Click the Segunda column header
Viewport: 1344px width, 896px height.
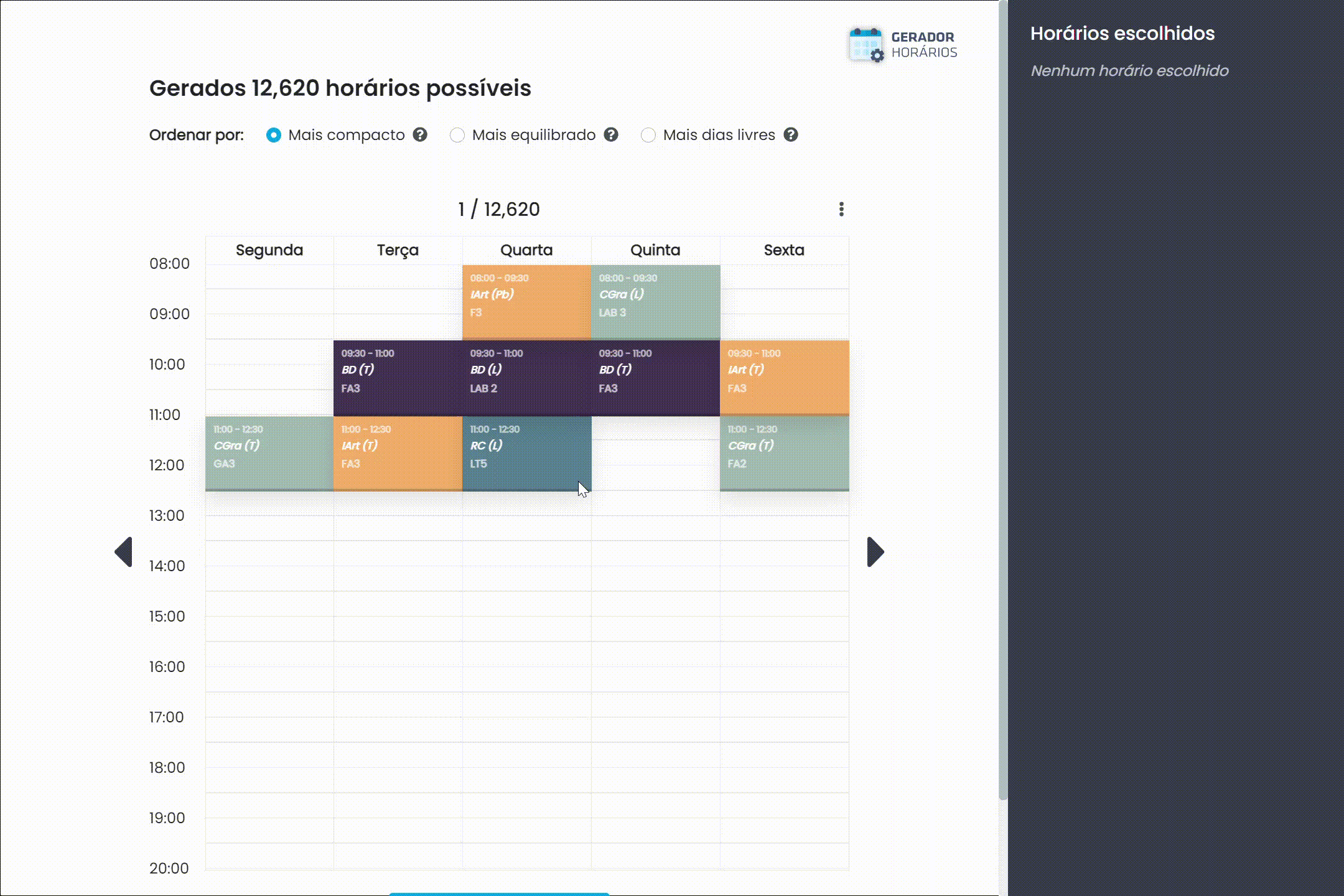tap(269, 250)
